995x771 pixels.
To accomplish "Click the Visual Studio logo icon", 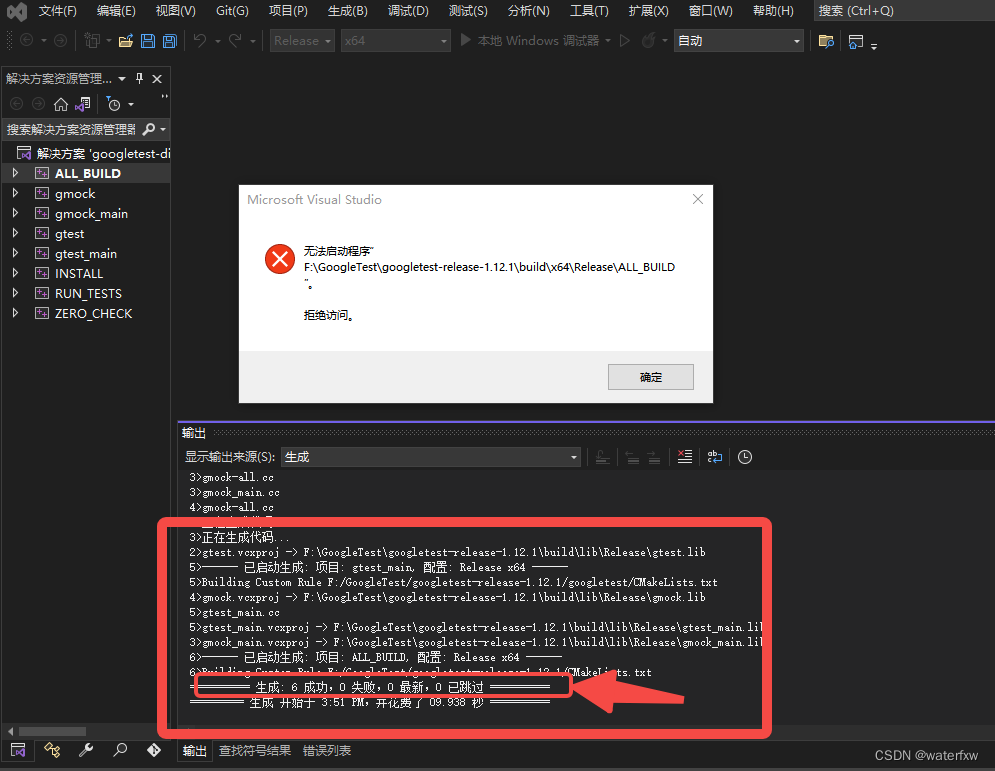I will click(17, 11).
